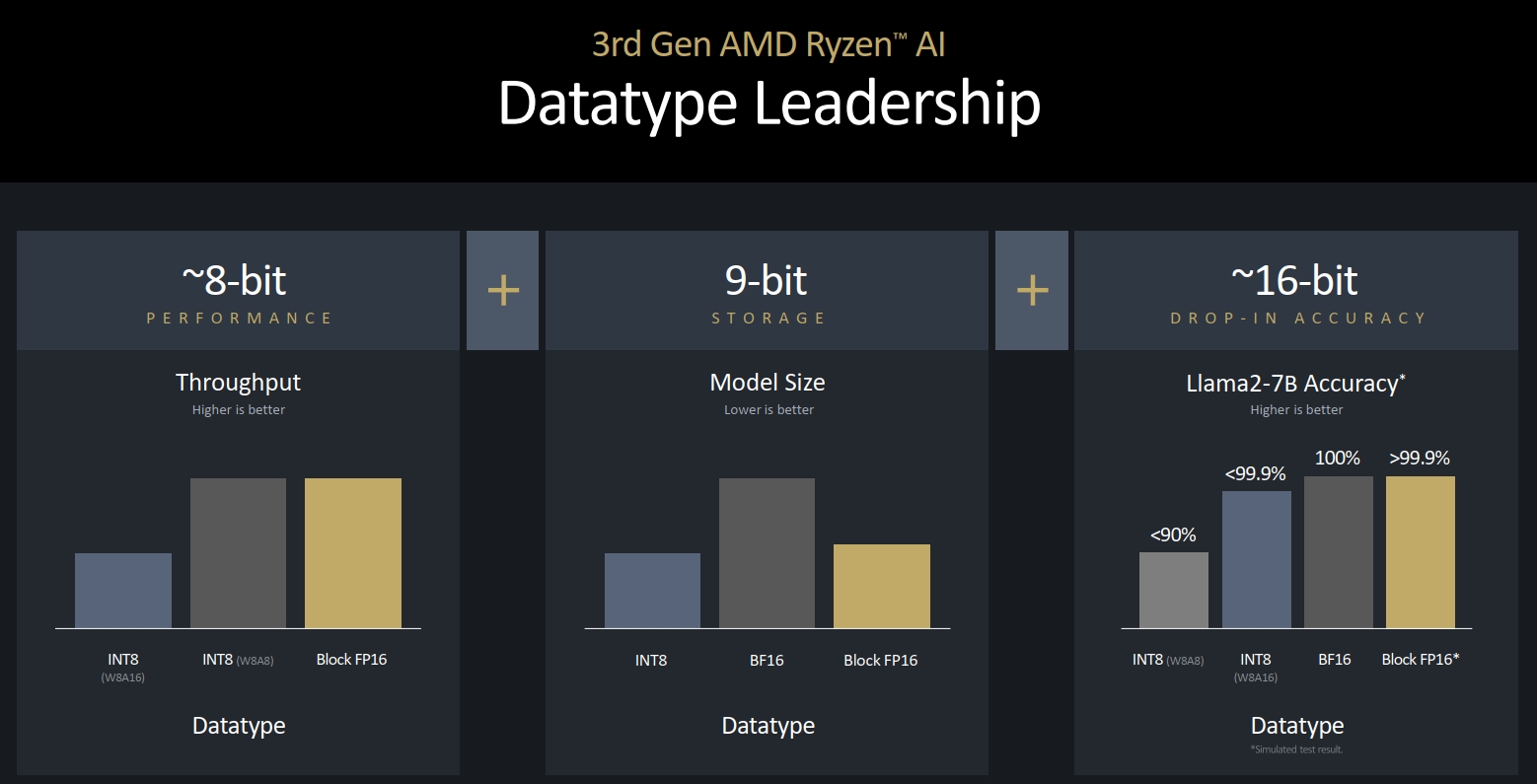Click the INT8 bar in Model Size chart
The image size is (1537, 784).
652,591
